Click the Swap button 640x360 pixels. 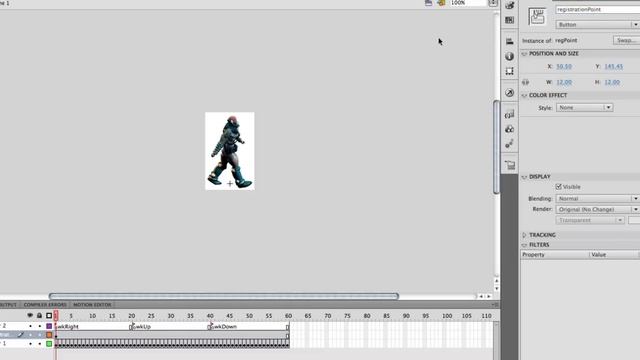pos(626,40)
